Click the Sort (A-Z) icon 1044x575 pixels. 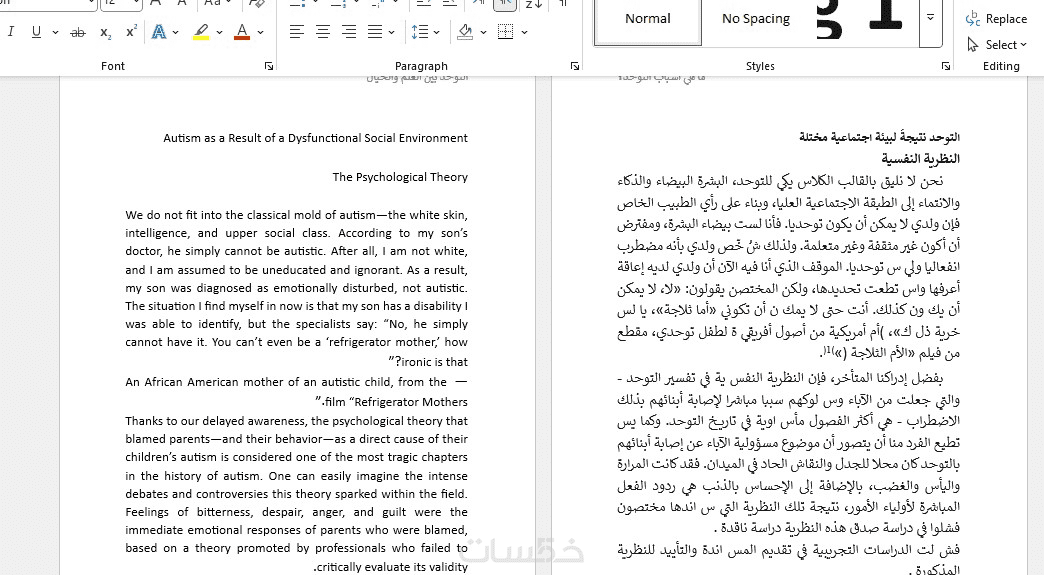coord(533,4)
